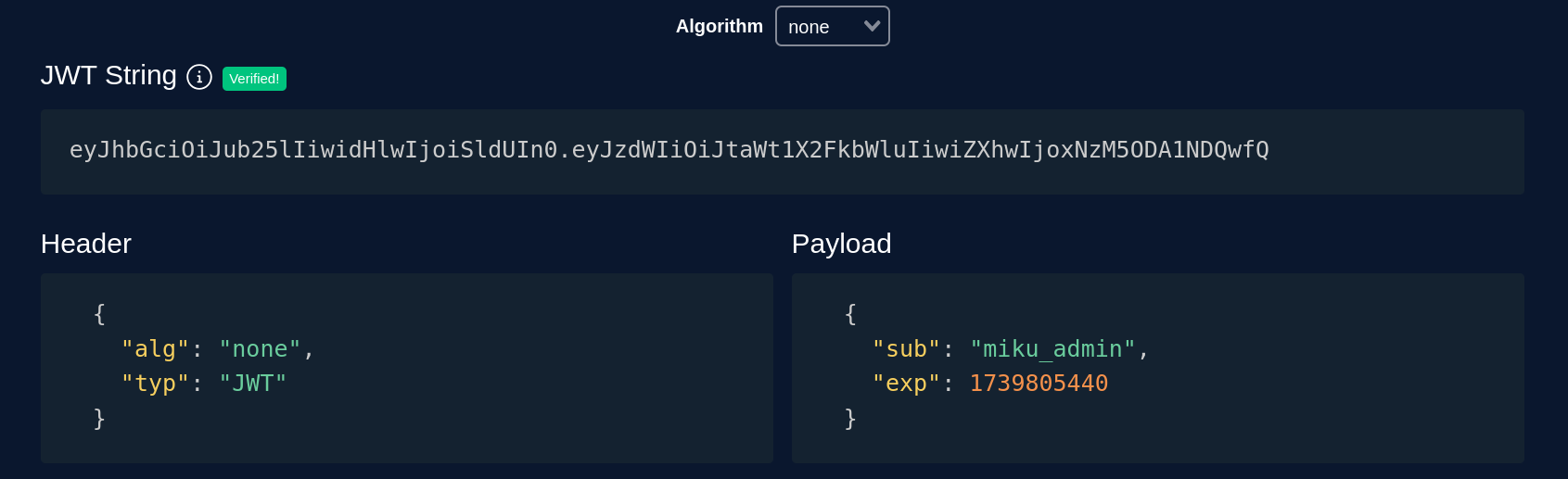Click inside the JWT String token field
The width and height of the screenshot is (1568, 479).
click(668, 150)
